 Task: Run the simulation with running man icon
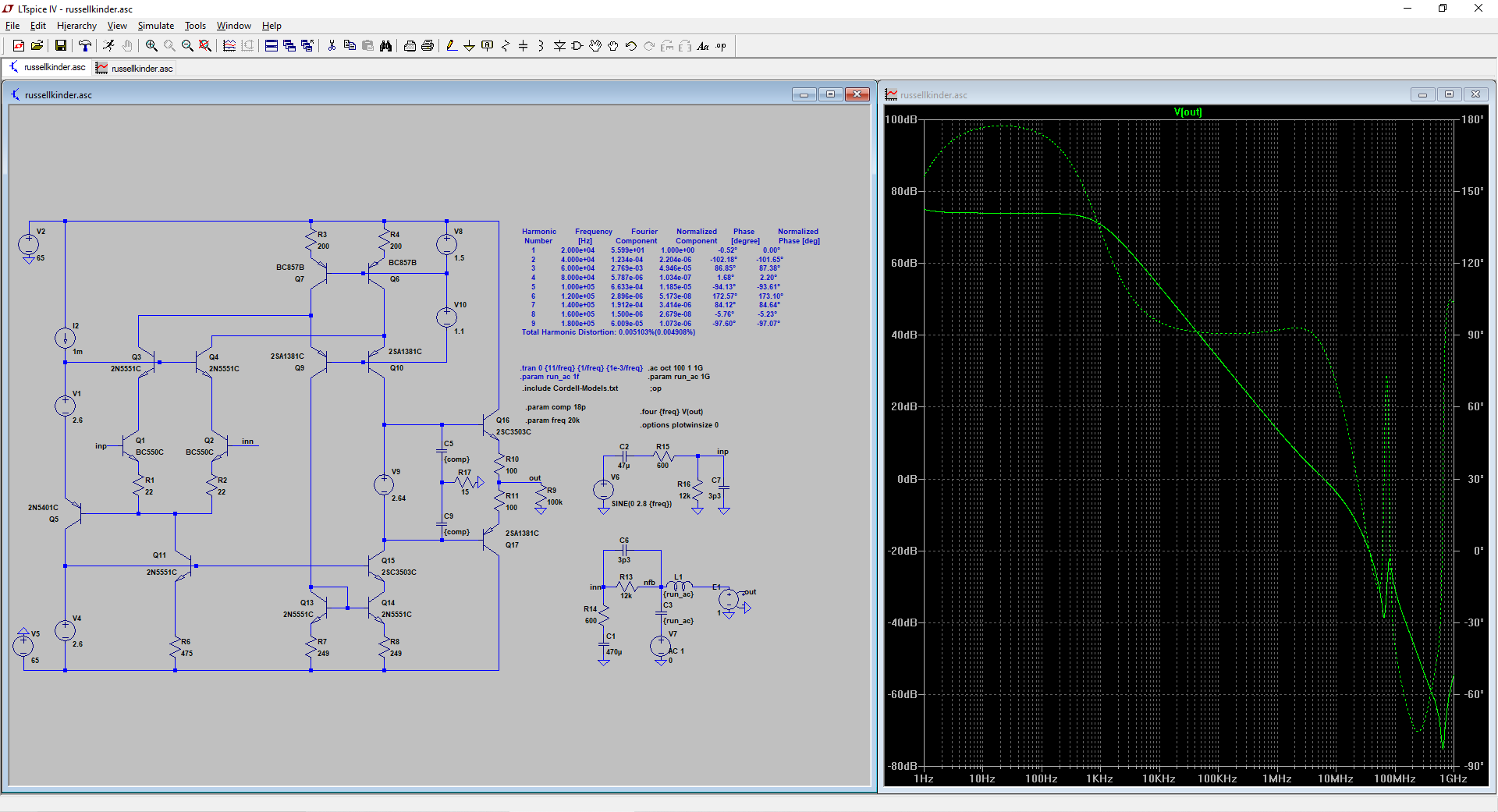tap(108, 46)
